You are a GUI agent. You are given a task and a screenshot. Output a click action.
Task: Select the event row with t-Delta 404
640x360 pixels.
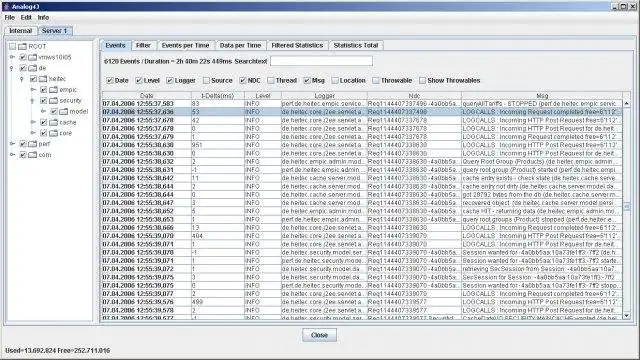coord(362,236)
